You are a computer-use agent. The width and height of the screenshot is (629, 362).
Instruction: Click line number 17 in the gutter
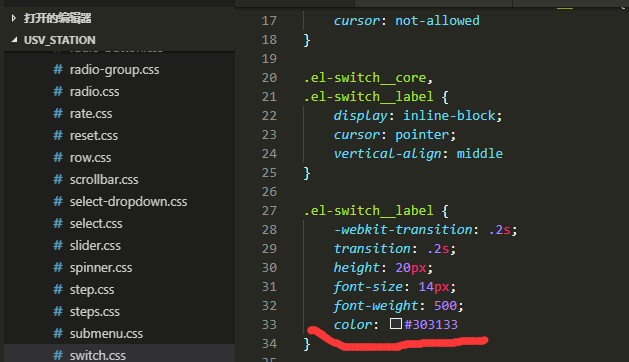[269, 20]
